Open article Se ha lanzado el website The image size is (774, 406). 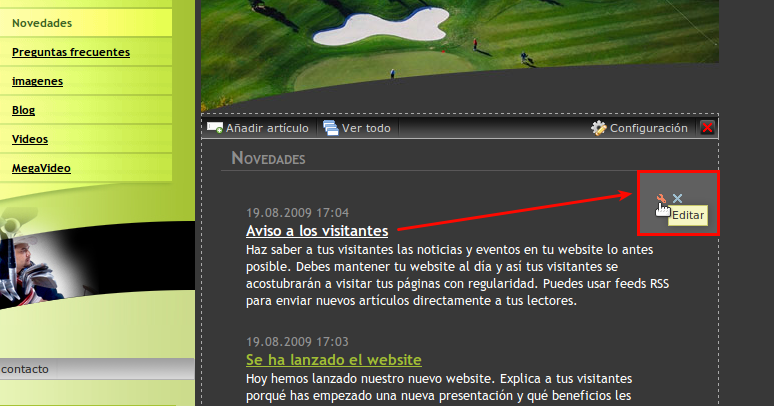334,360
